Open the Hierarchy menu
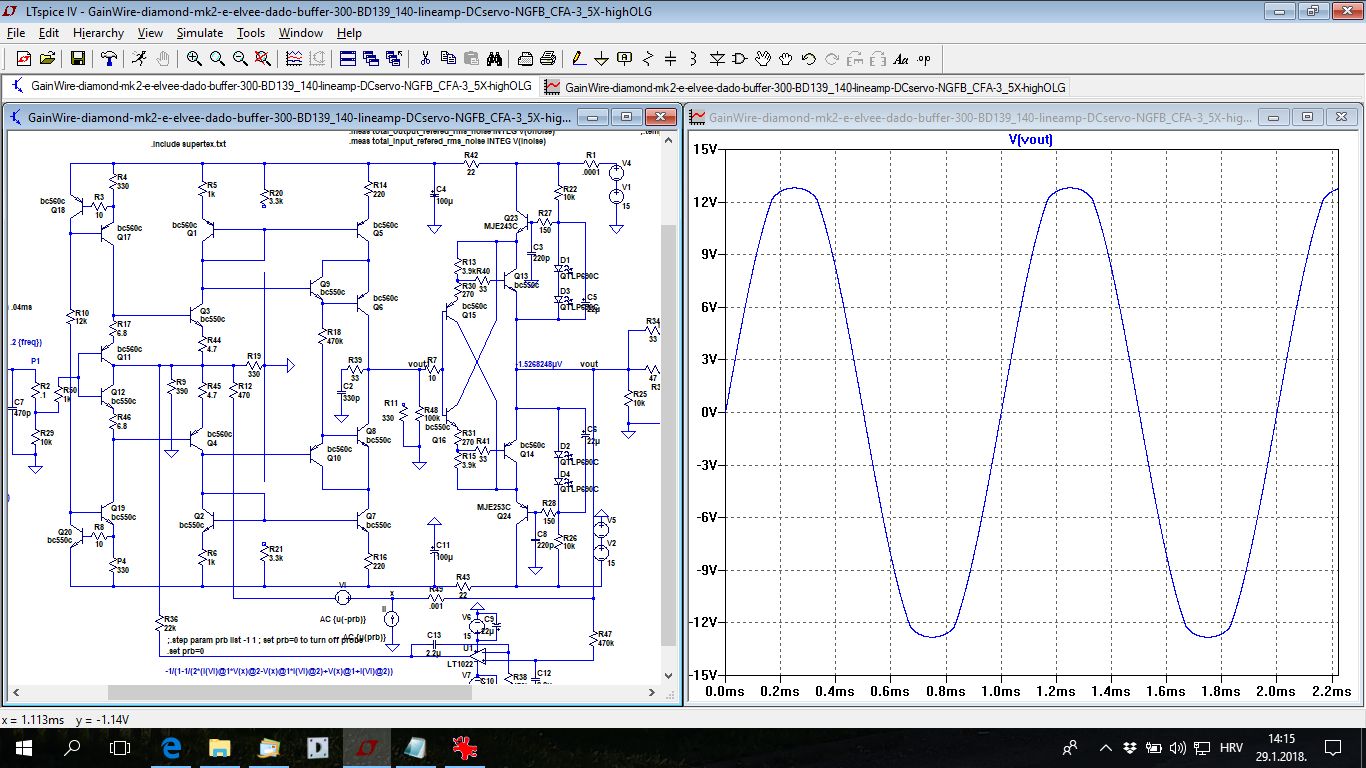 [x=98, y=33]
